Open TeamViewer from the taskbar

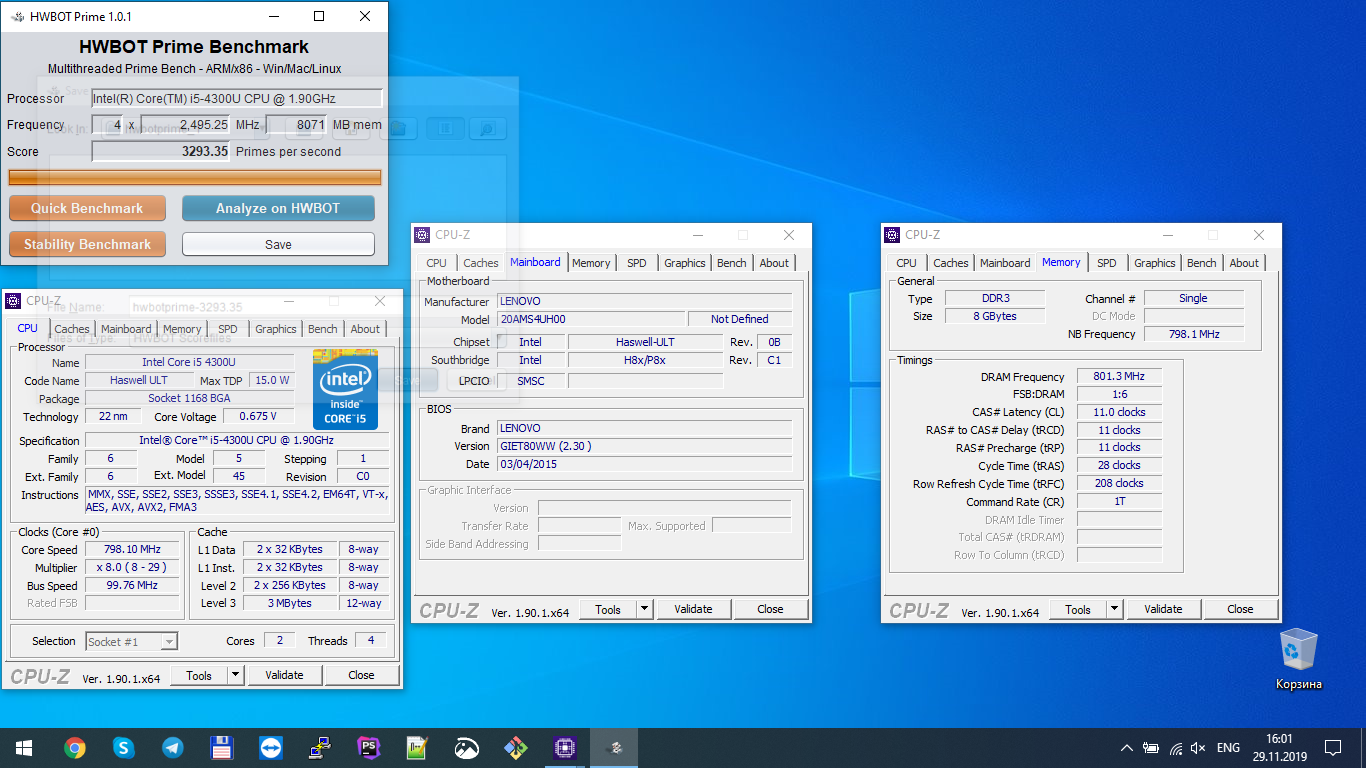(270, 747)
